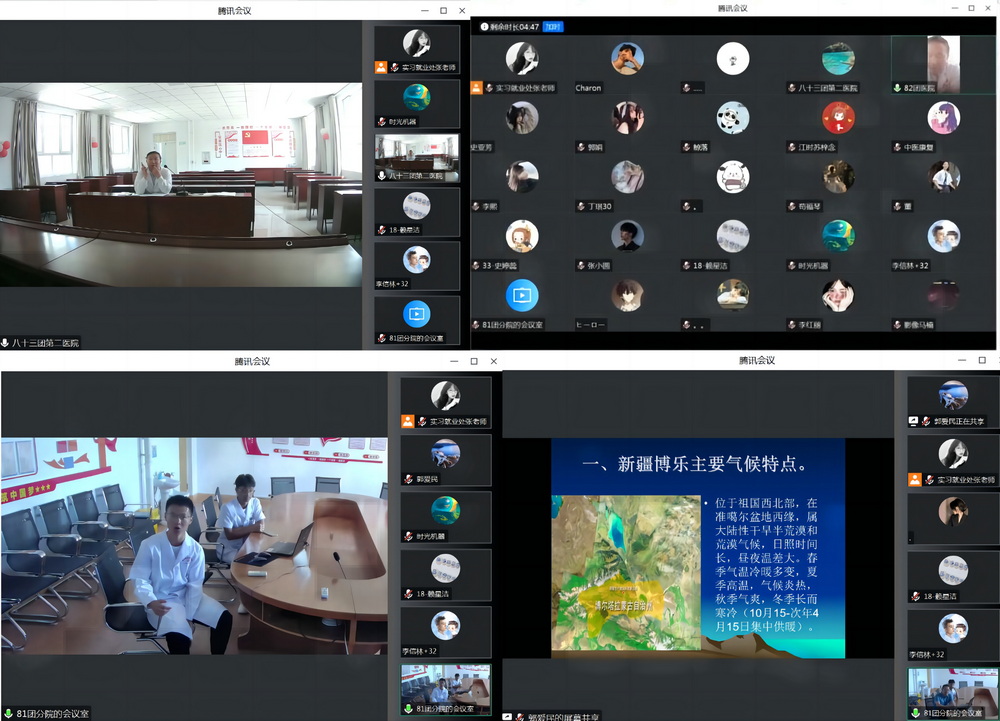Click the green audio indicator beside 82团医院

897,87
